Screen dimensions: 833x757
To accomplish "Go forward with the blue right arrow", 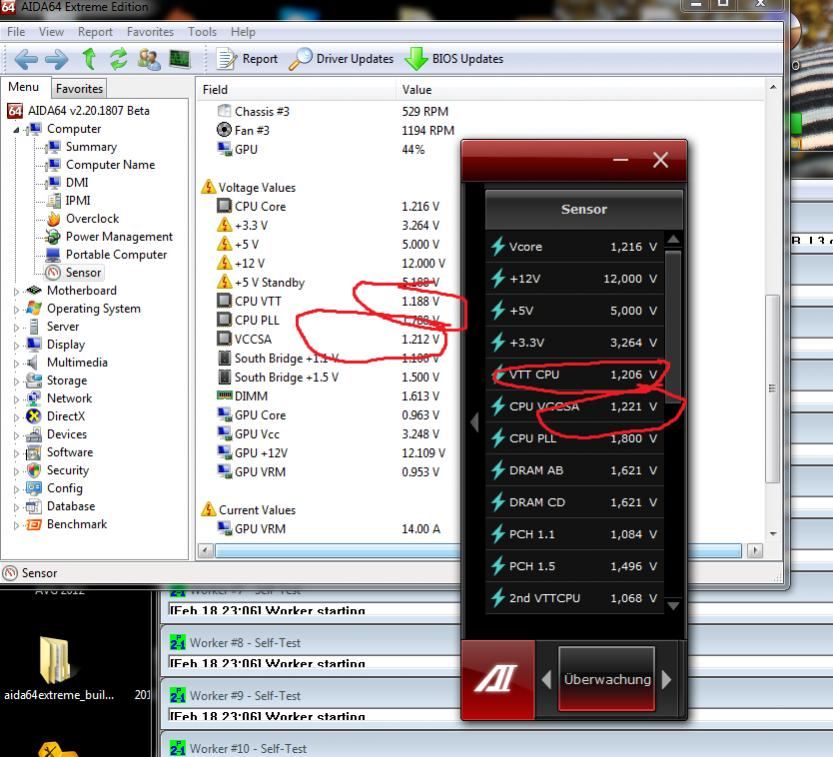I will 56,59.
